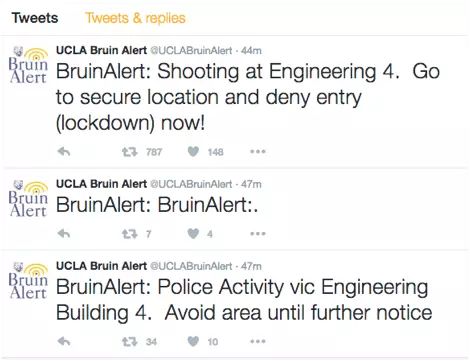
Task: Reply to the Shooting at Engineering 4 tweet
Action: (64, 152)
